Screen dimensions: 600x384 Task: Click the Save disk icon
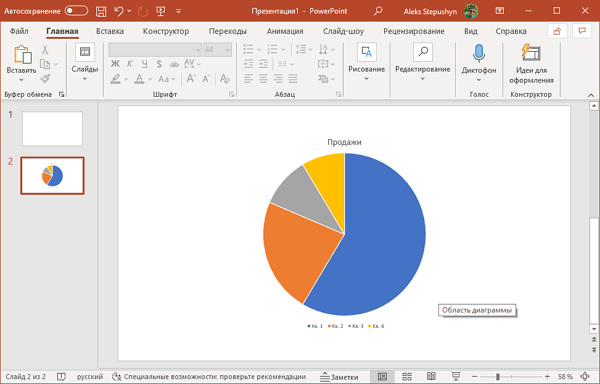[x=101, y=11]
